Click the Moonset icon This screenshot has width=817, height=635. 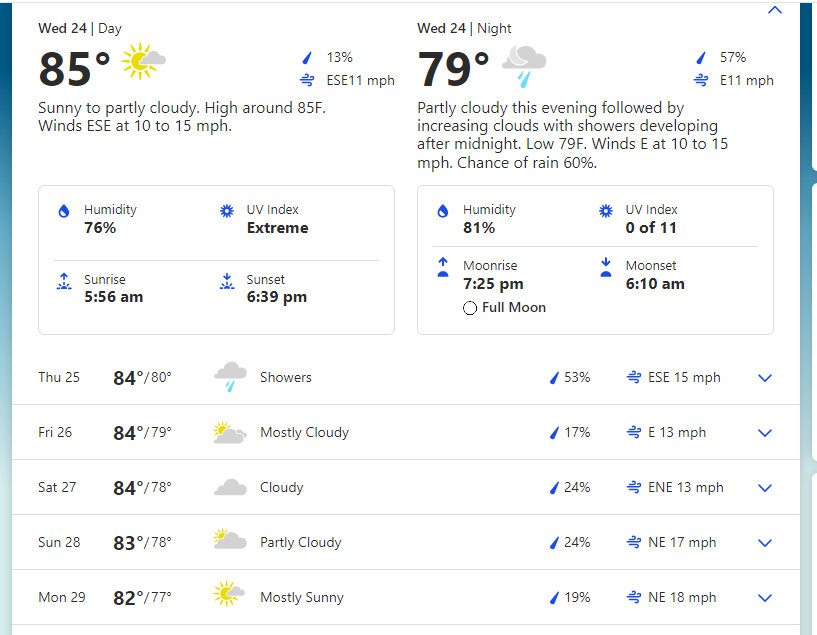click(606, 267)
